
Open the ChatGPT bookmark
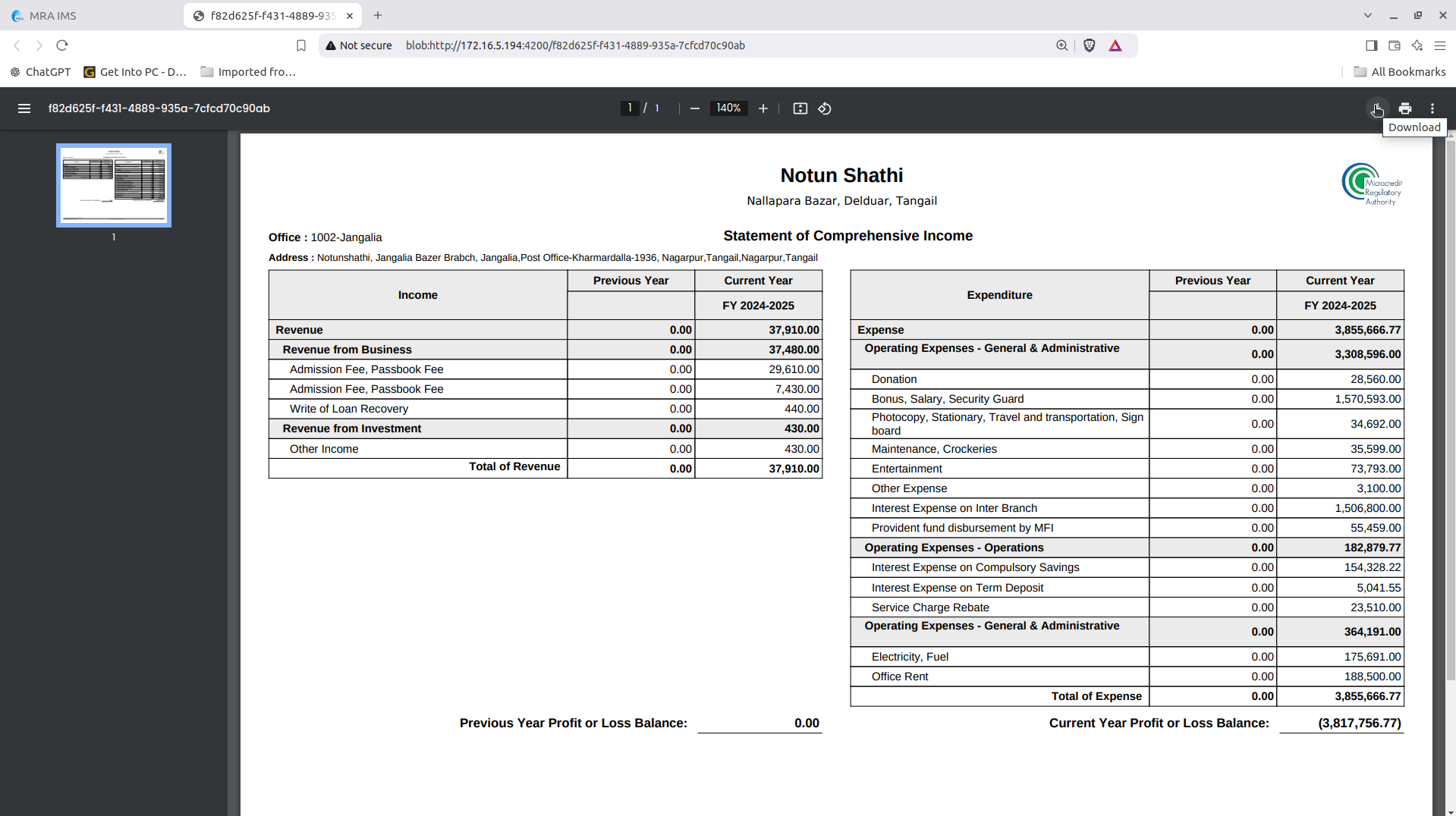click(x=40, y=72)
